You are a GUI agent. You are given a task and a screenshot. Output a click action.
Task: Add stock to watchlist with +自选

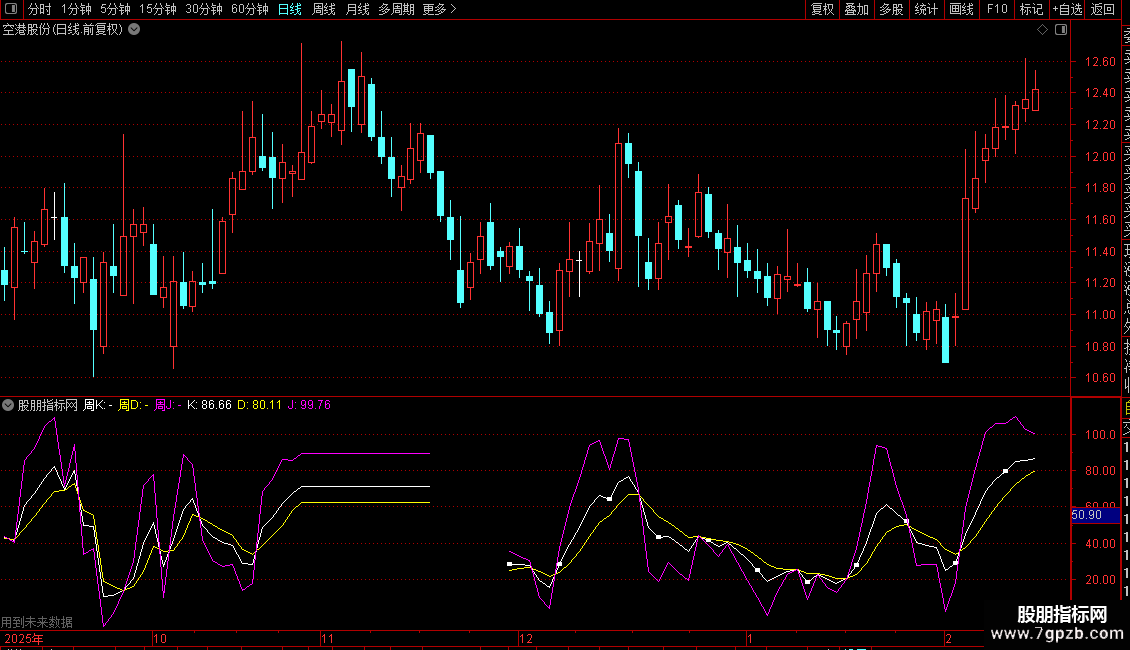point(1066,9)
